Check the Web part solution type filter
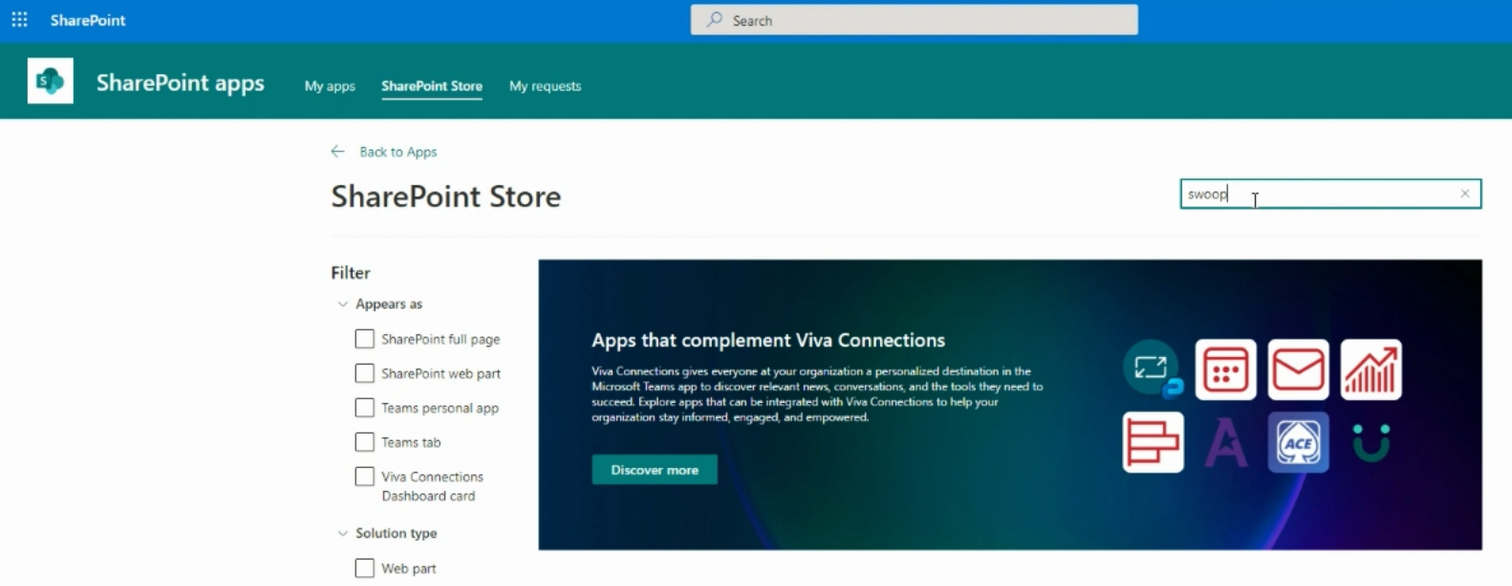 (x=365, y=568)
